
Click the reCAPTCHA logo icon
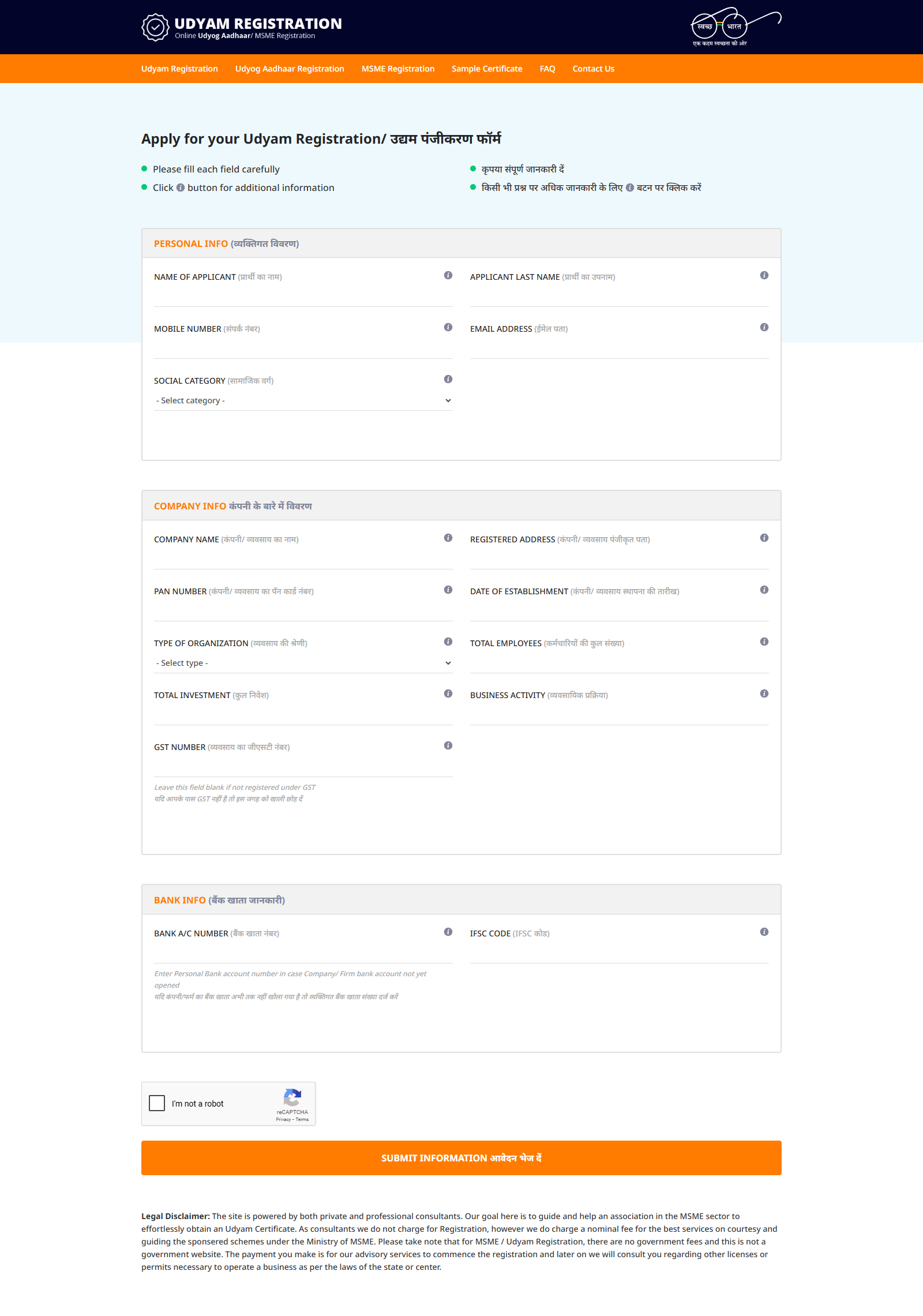point(292,1097)
